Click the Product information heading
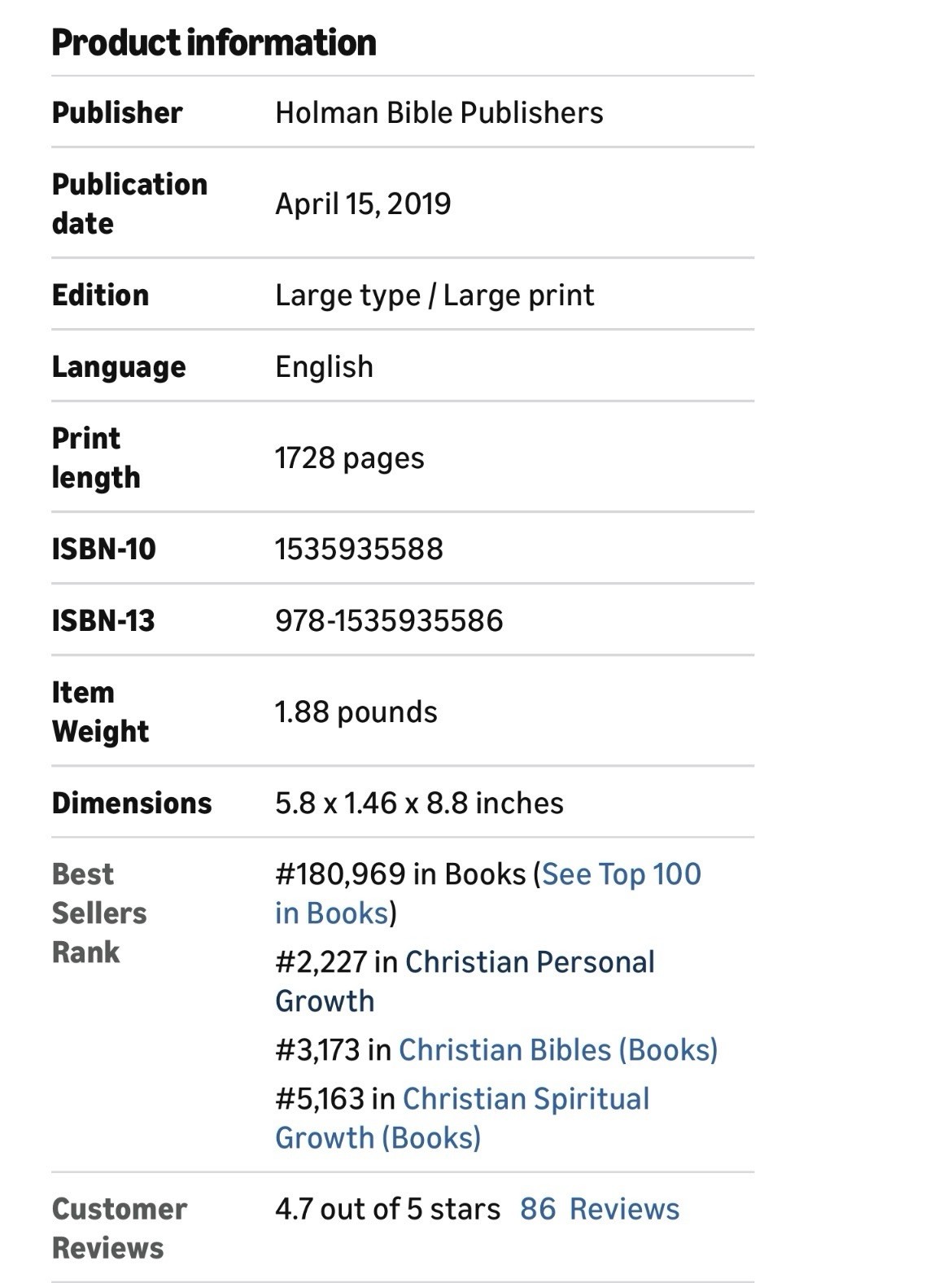The image size is (952, 1283). pos(214,42)
